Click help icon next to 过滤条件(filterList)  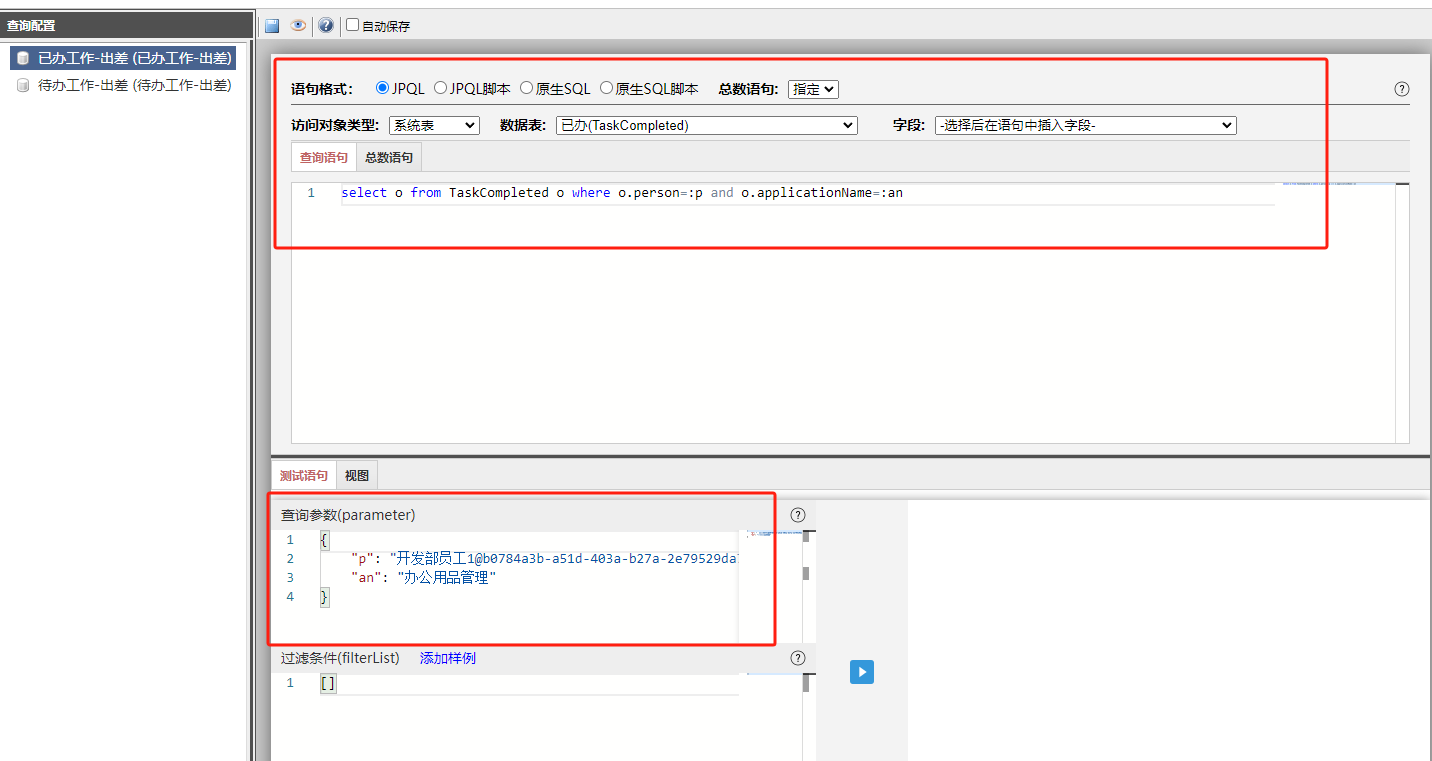797,658
